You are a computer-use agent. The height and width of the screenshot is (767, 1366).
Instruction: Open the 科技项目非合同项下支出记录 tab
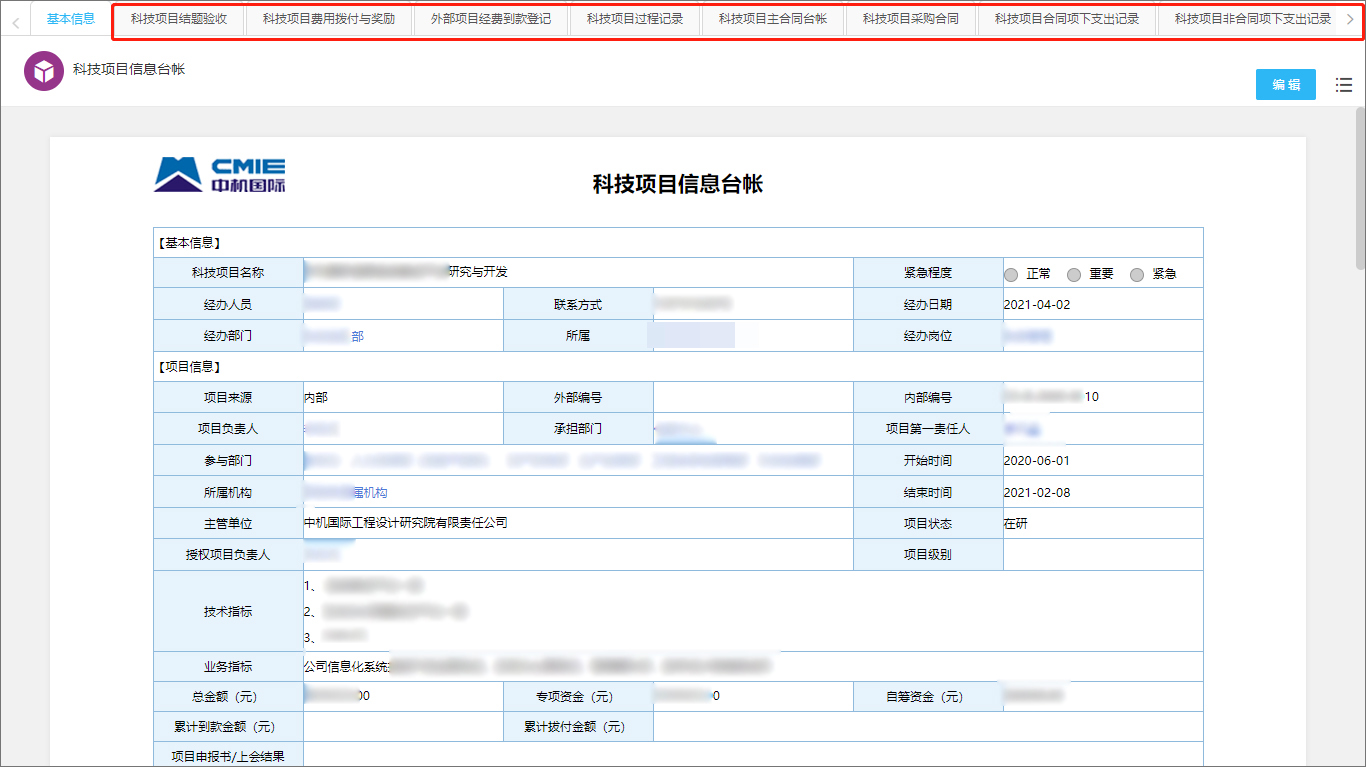point(1252,19)
